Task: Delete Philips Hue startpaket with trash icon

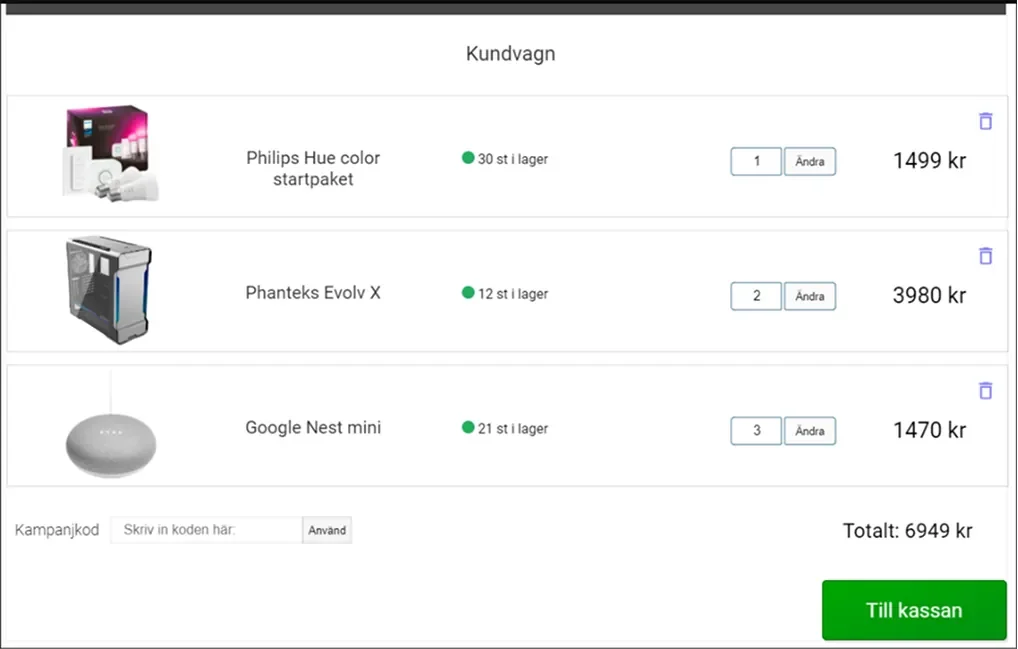Action: click(x=985, y=121)
